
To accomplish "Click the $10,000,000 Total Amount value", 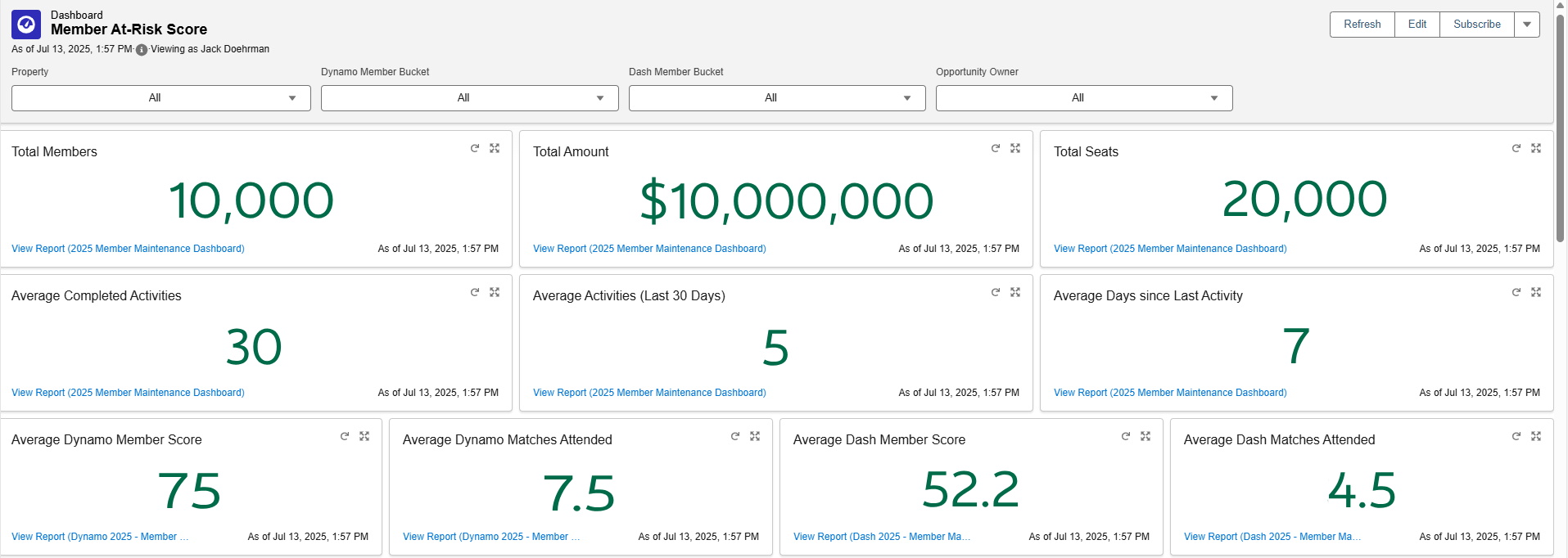I will tap(786, 200).
